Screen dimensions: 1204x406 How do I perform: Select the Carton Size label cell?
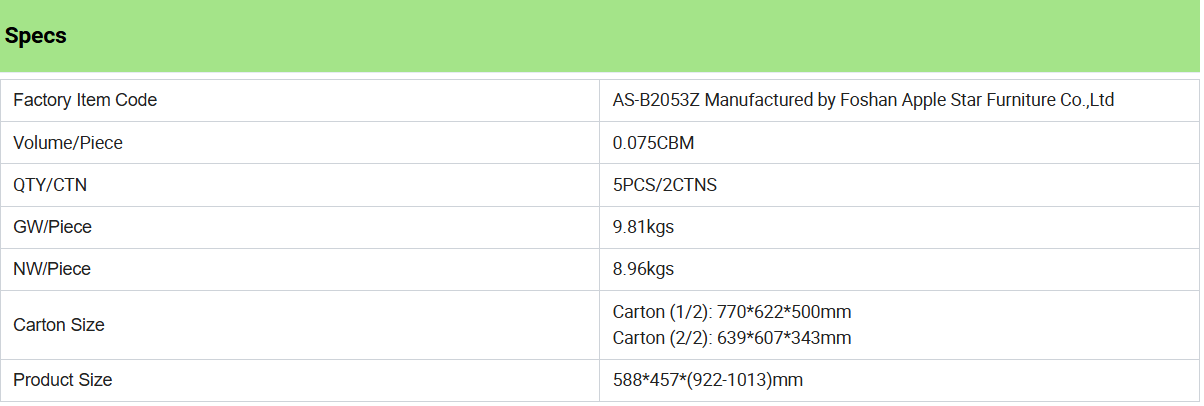(300, 325)
